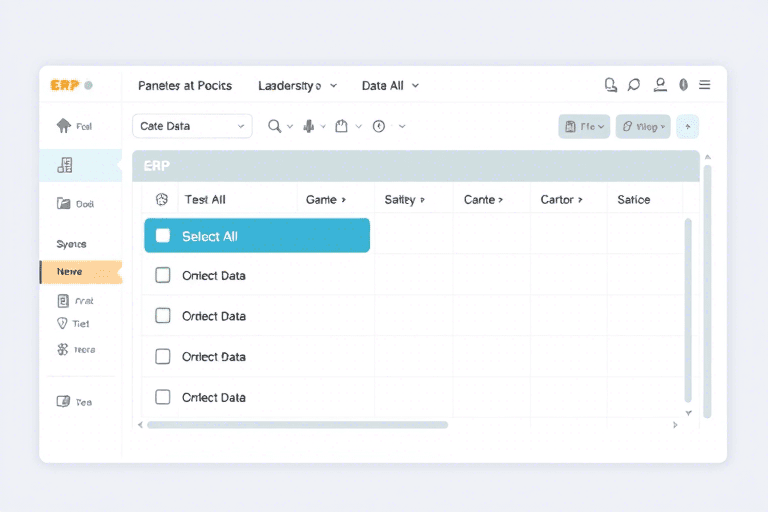Open the building/report icon in the sidebar
This screenshot has height=512, width=768.
pyautogui.click(x=65, y=165)
